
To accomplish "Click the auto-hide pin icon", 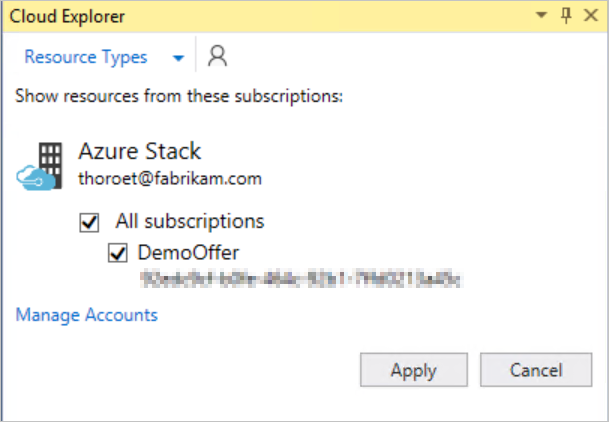I will click(x=565, y=15).
